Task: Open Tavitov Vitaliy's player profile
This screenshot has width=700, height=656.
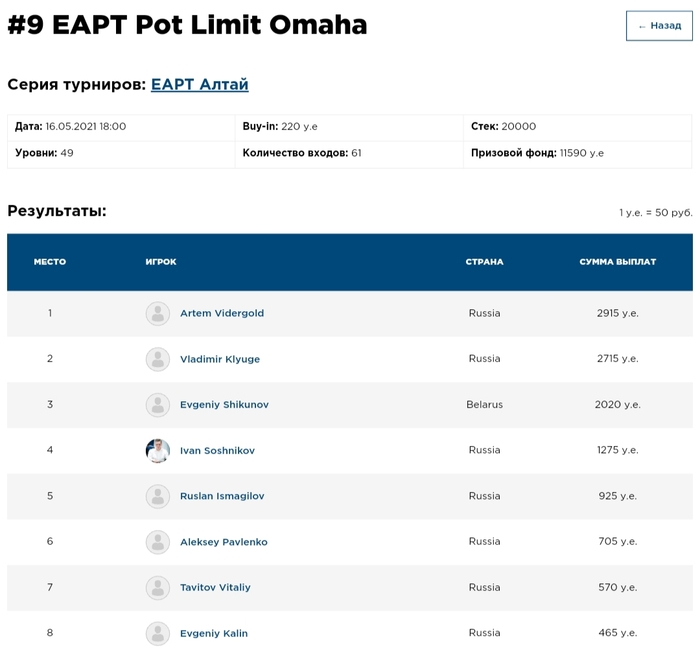Action: pos(215,588)
